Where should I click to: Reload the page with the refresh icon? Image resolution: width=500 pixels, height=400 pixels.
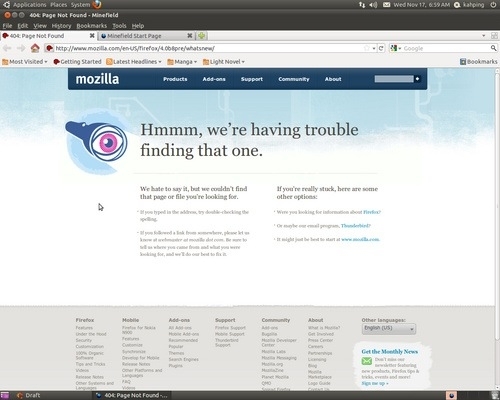click(x=381, y=48)
